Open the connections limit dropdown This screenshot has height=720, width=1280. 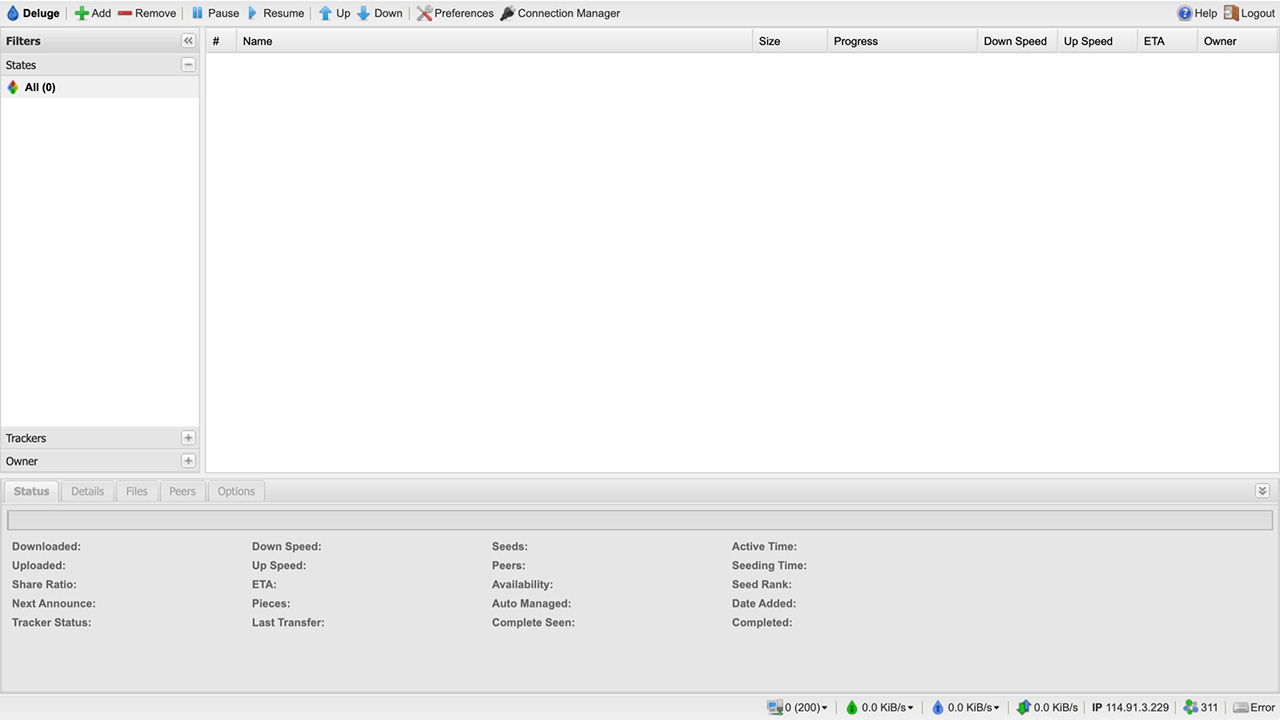click(x=798, y=707)
